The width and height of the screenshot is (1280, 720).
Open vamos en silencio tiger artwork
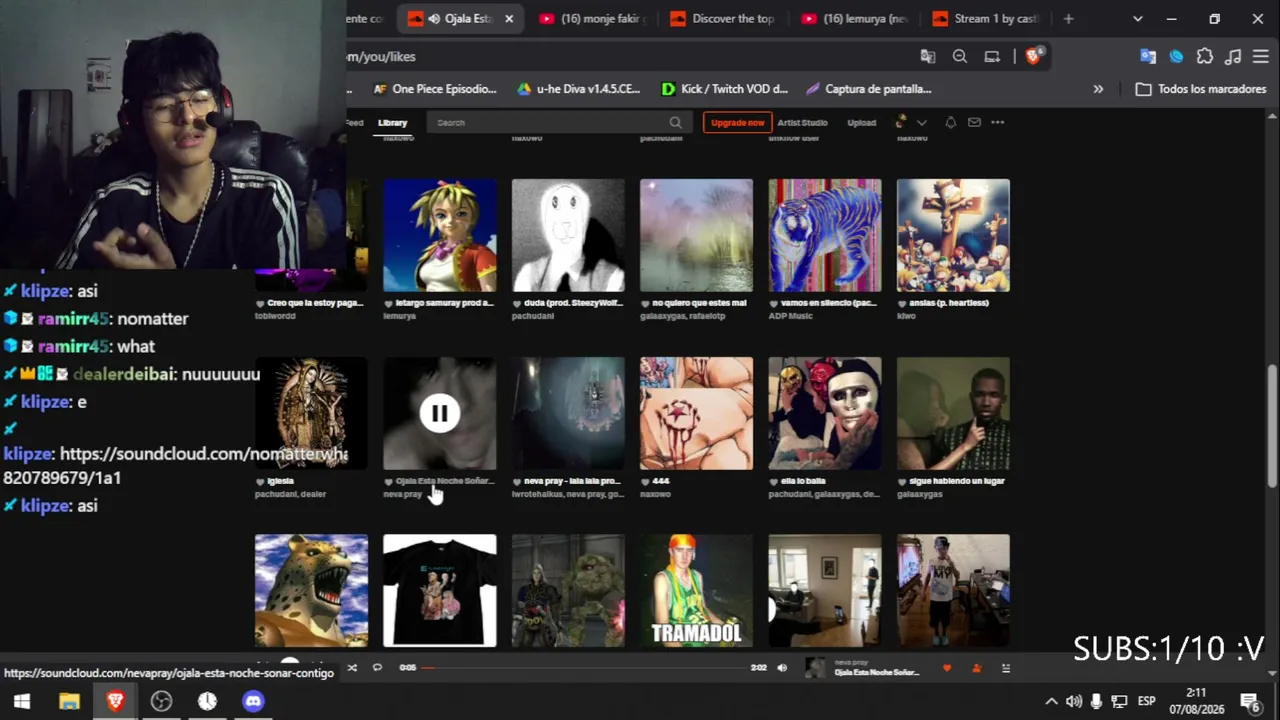[x=825, y=236]
